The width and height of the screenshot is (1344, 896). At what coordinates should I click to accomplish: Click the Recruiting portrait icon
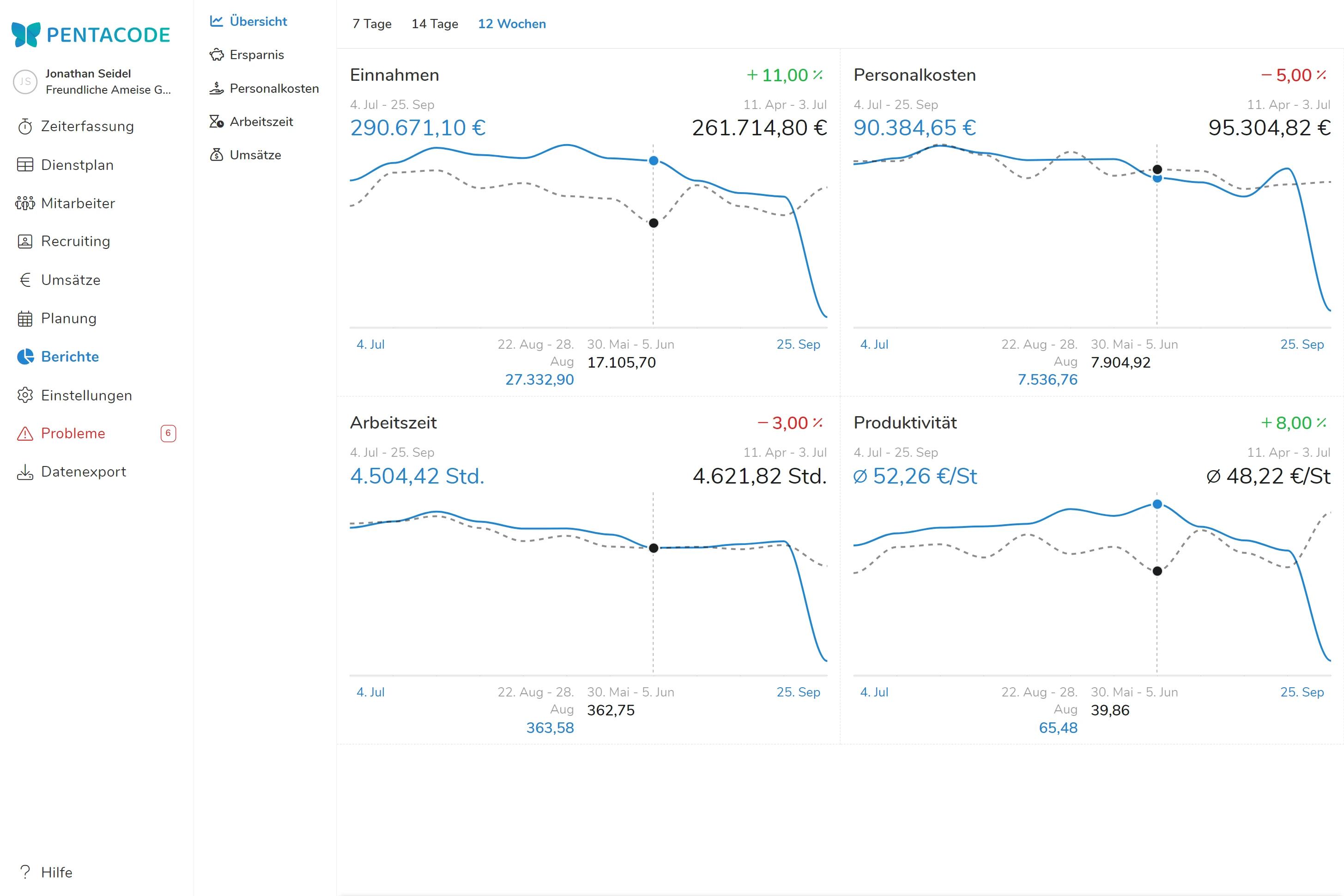point(25,241)
